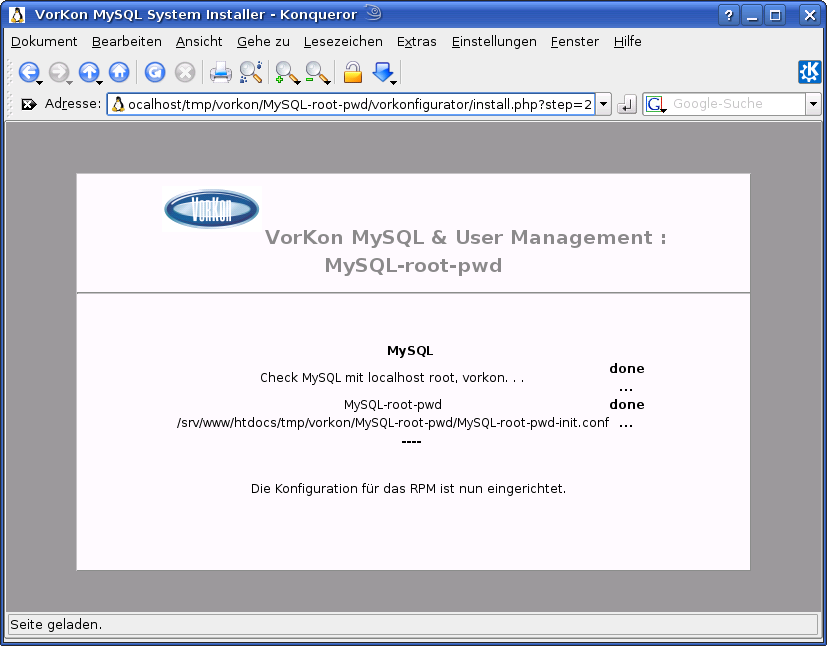Open the Google-Suche search engine dropdown
The width and height of the screenshot is (827, 646).
[655, 104]
